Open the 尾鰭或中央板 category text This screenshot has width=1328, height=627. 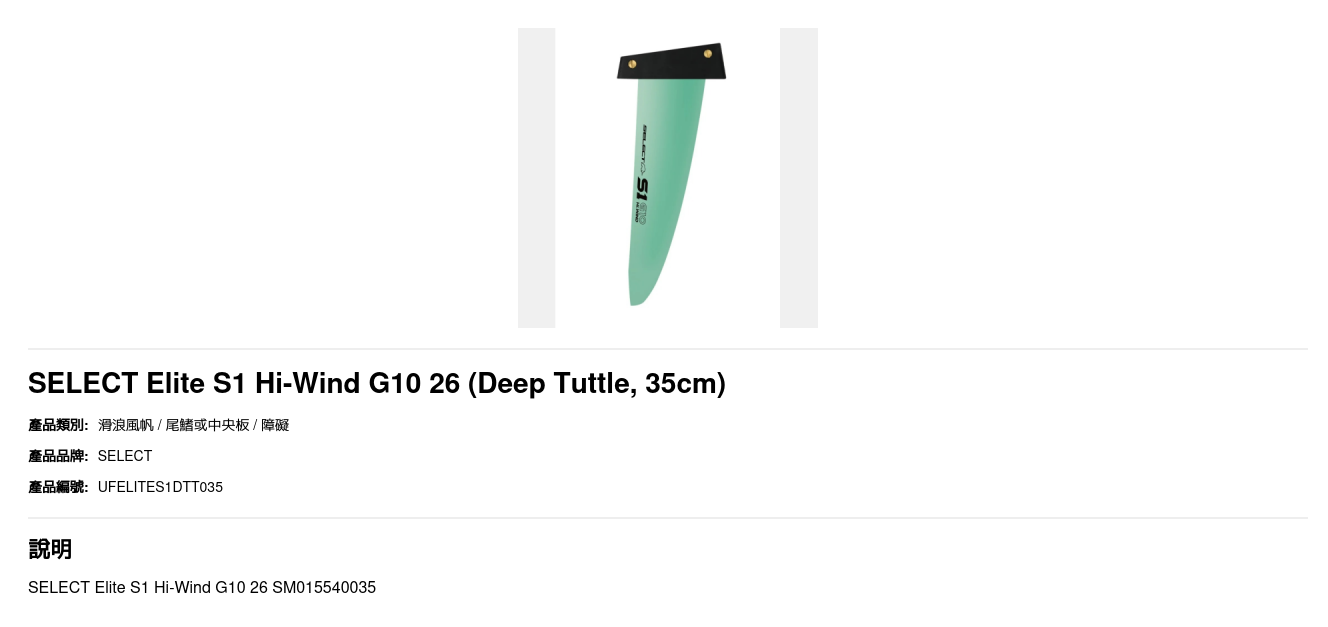pyautogui.click(x=207, y=425)
